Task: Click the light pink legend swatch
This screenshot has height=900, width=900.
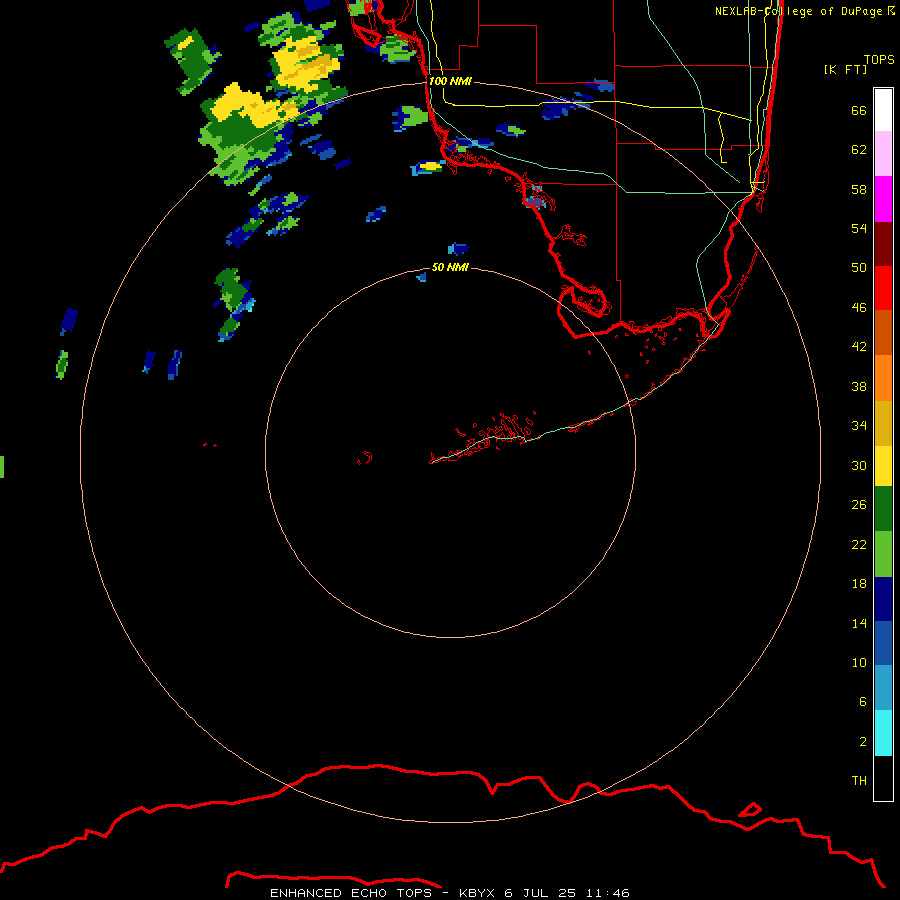Action: coord(883,153)
